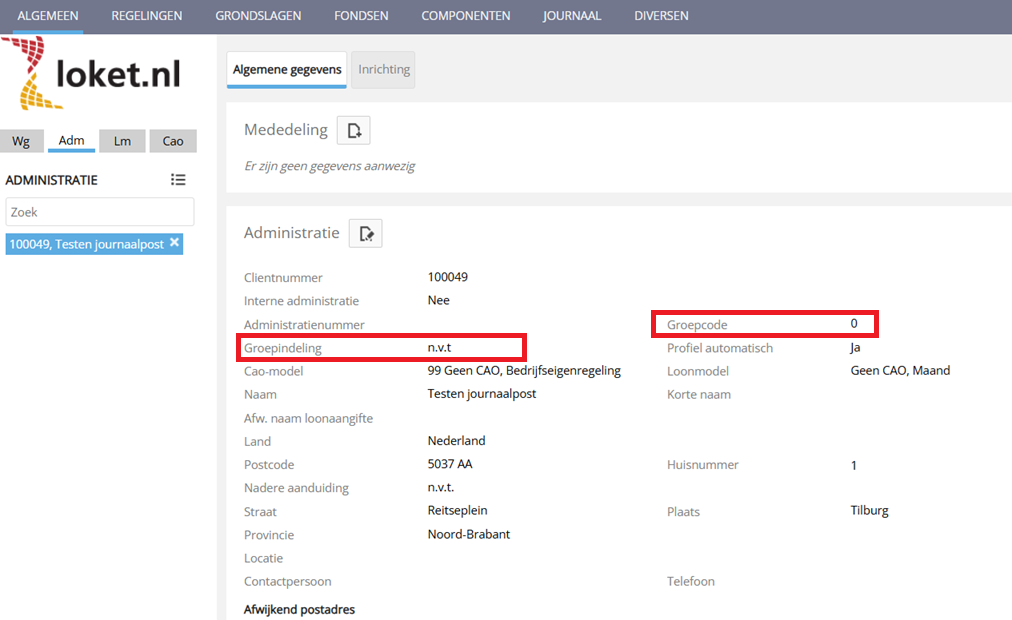The image size is (1012, 620).
Task: Open the ALGEMEEN menu
Action: [x=48, y=16]
